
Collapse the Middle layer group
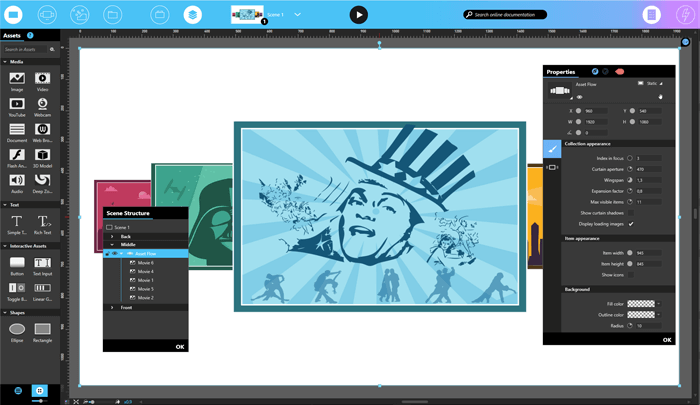[x=112, y=245]
